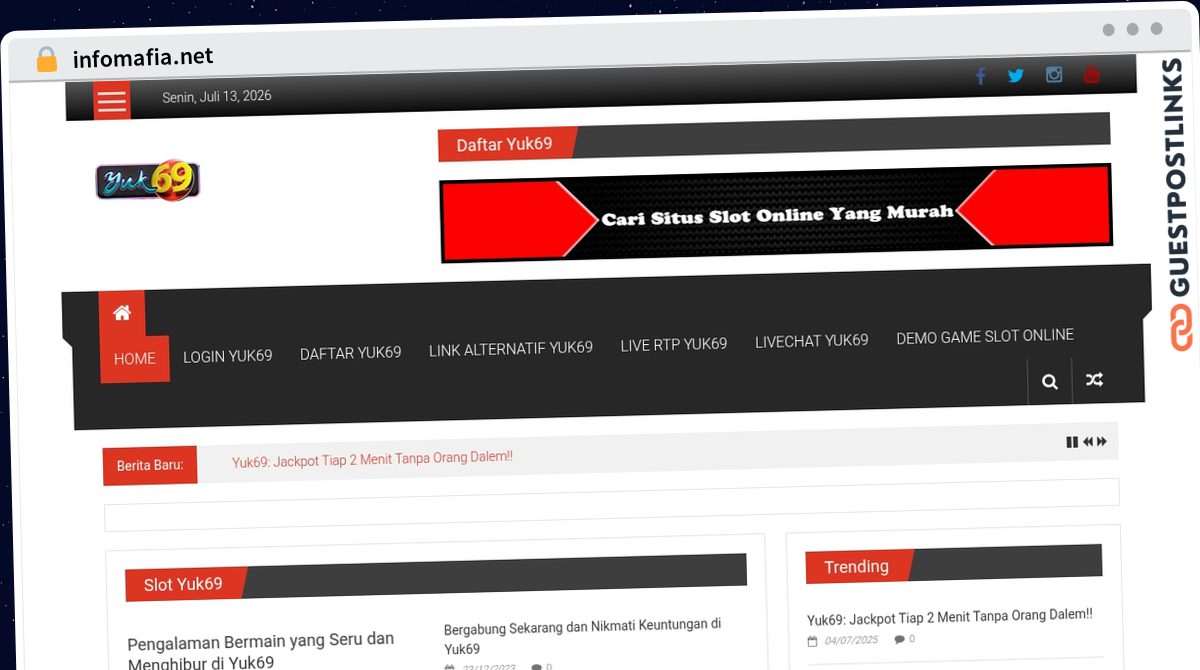This screenshot has width=1200, height=670.
Task: Show next ticker item
Action: click(x=1102, y=441)
